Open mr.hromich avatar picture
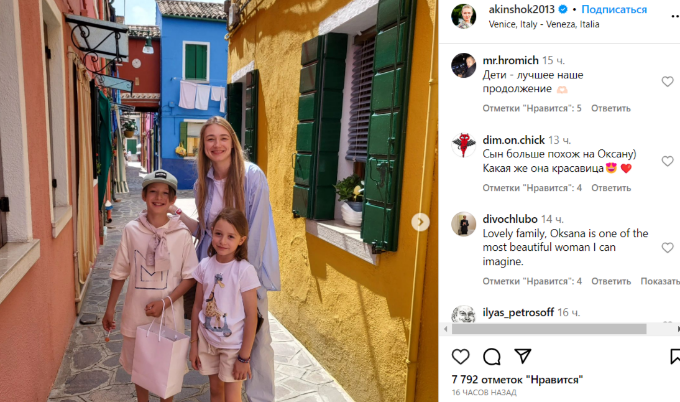The height and width of the screenshot is (402, 680). [464, 65]
